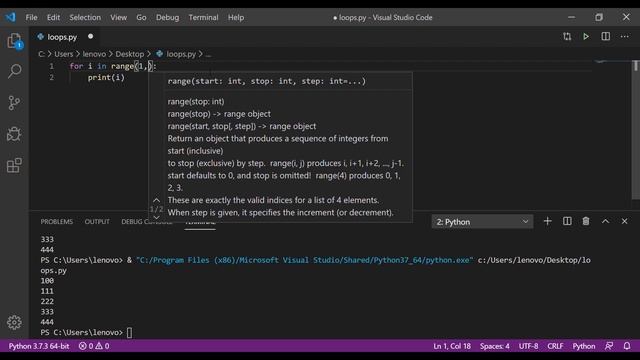Open the Edit menu

(53, 18)
